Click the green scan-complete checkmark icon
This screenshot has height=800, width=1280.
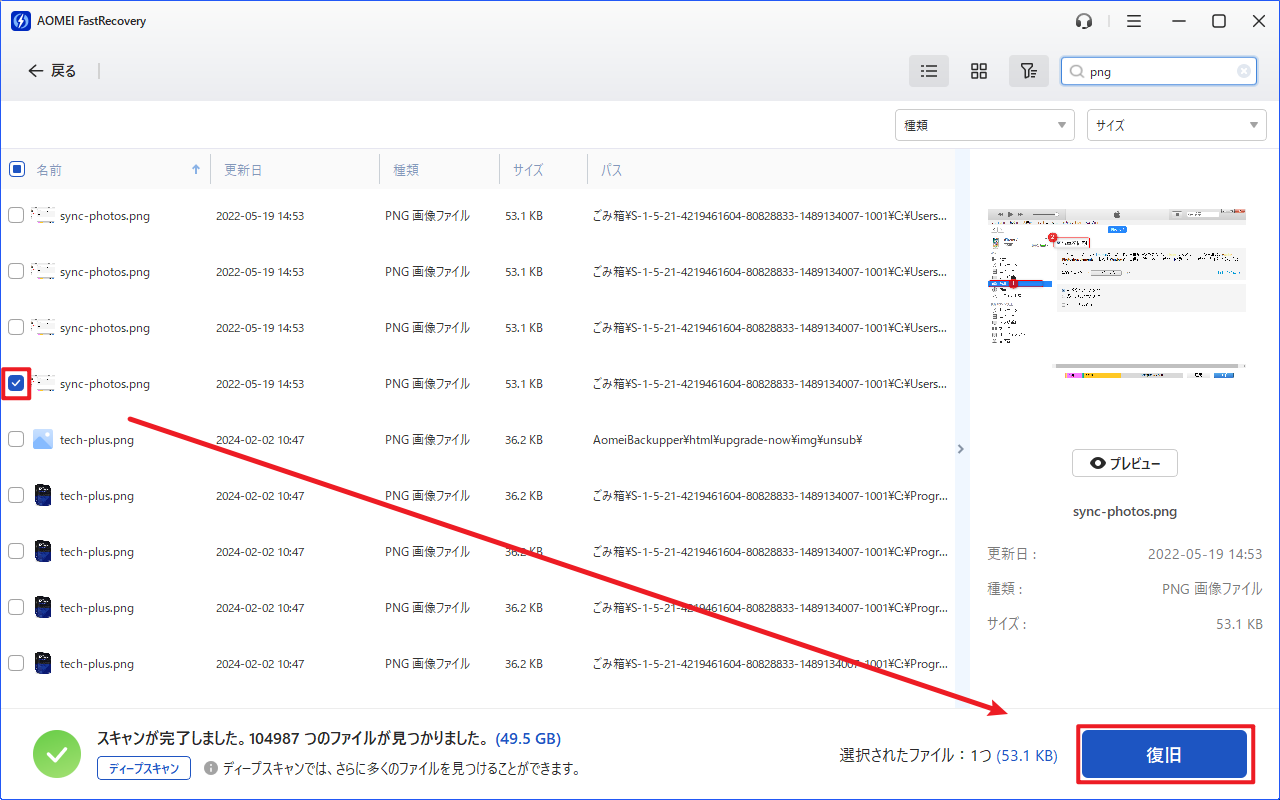tap(57, 754)
